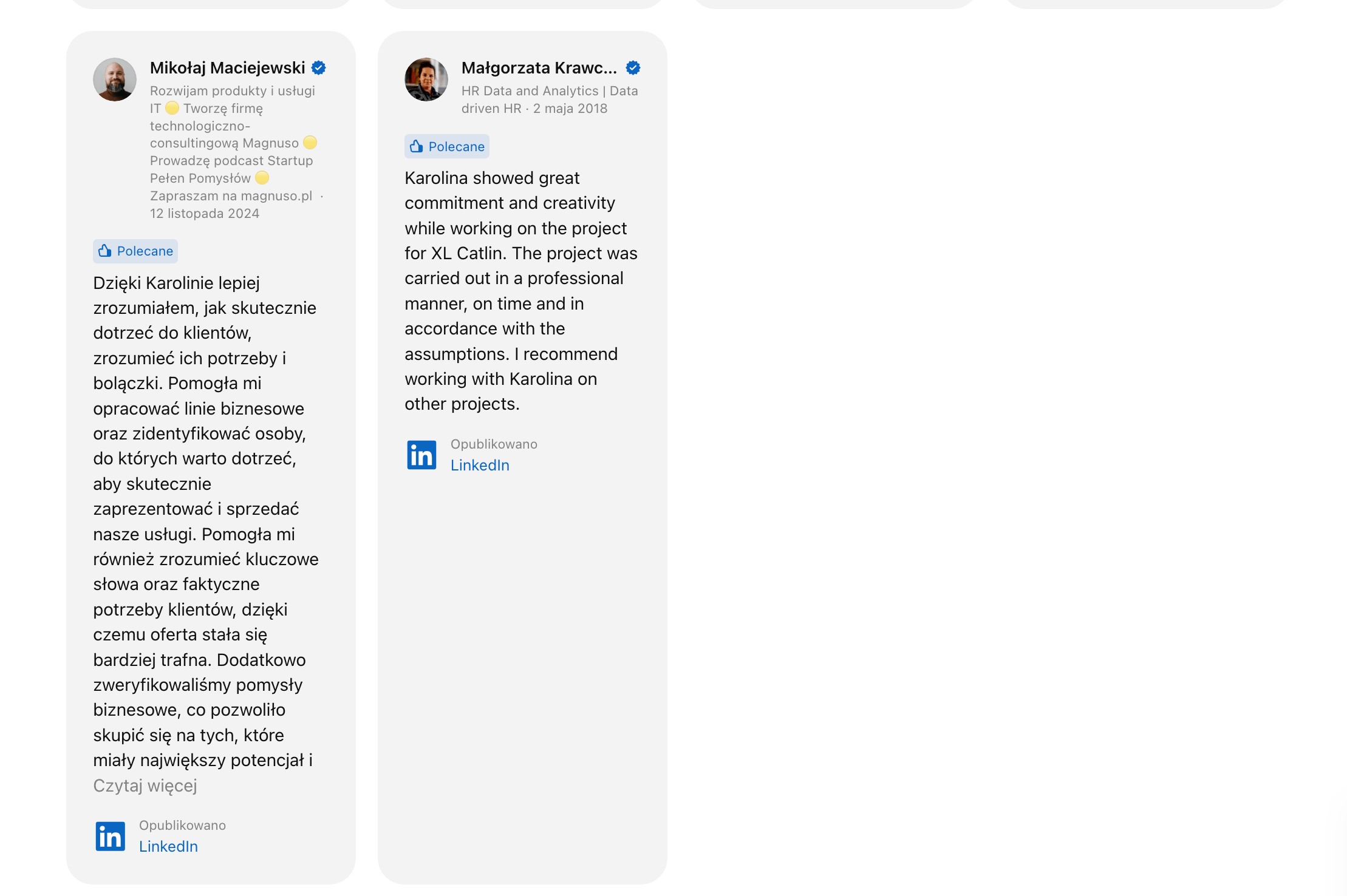Click verified badge next to Mikołaj Maciejewski
The width and height of the screenshot is (1347, 896).
(319, 67)
